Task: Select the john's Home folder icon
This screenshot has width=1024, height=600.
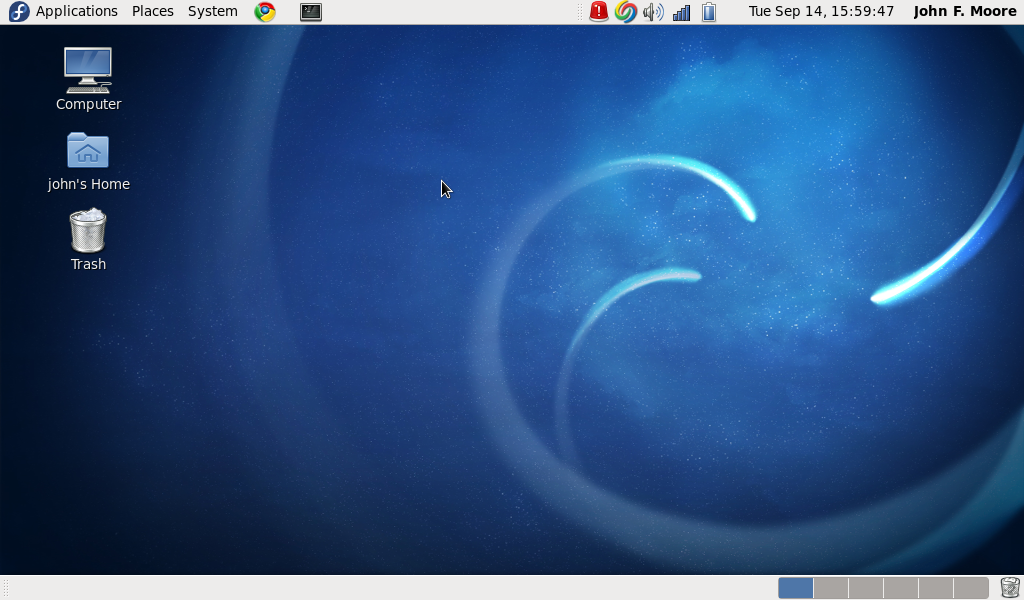Action: tap(88, 151)
